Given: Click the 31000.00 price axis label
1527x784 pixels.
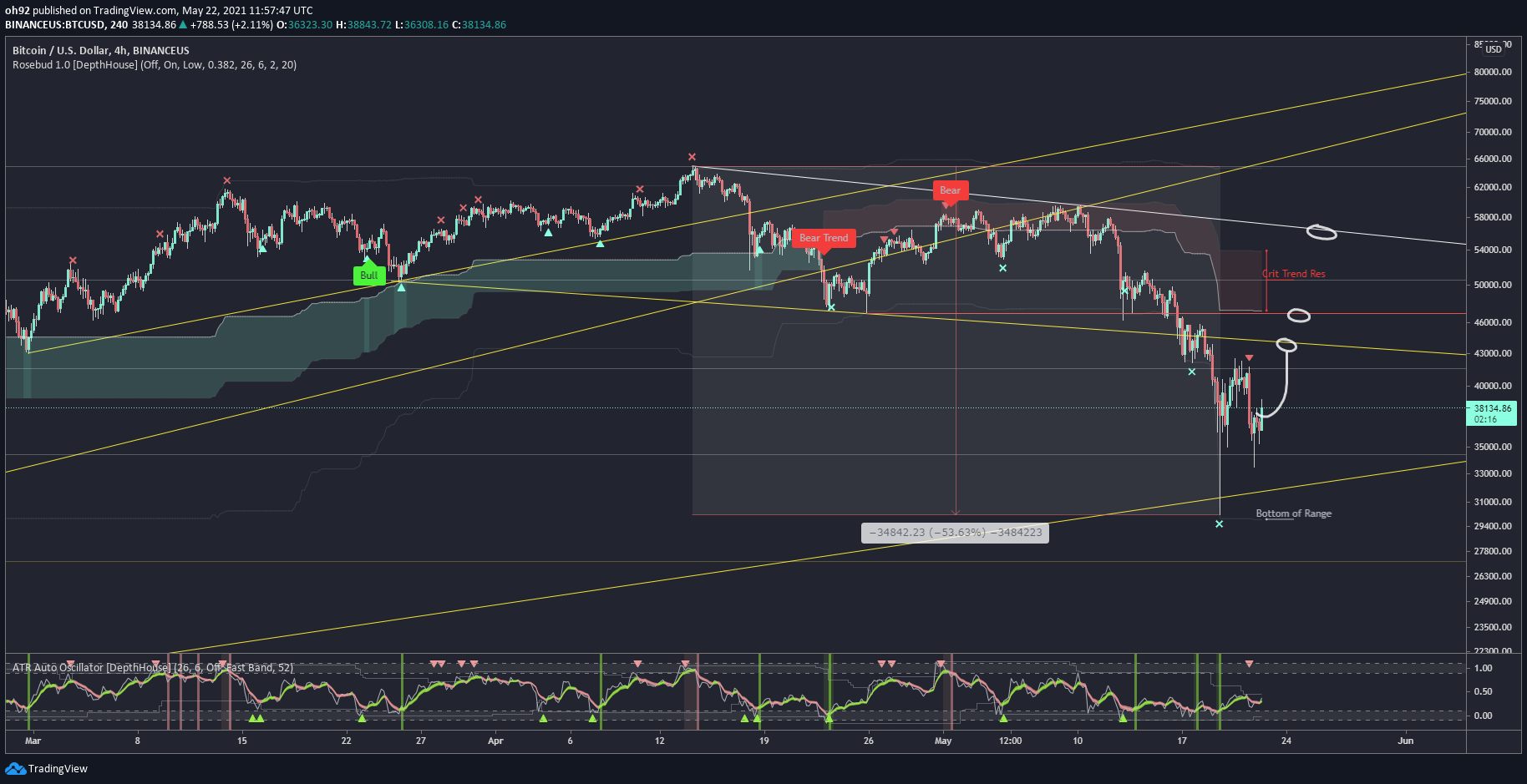Looking at the screenshot, I should 1493,503.
